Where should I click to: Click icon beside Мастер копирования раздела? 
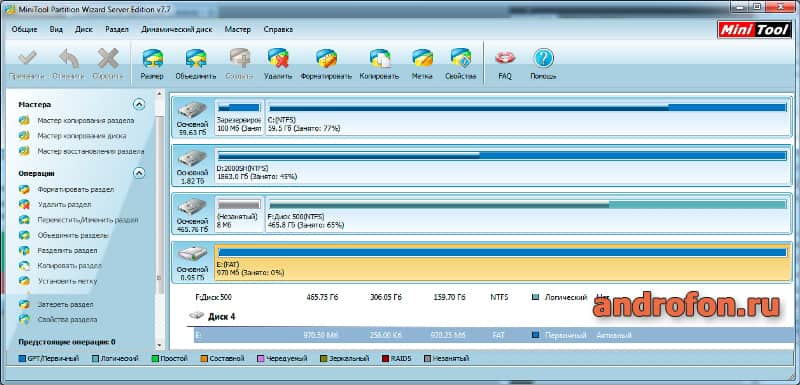tap(24, 121)
